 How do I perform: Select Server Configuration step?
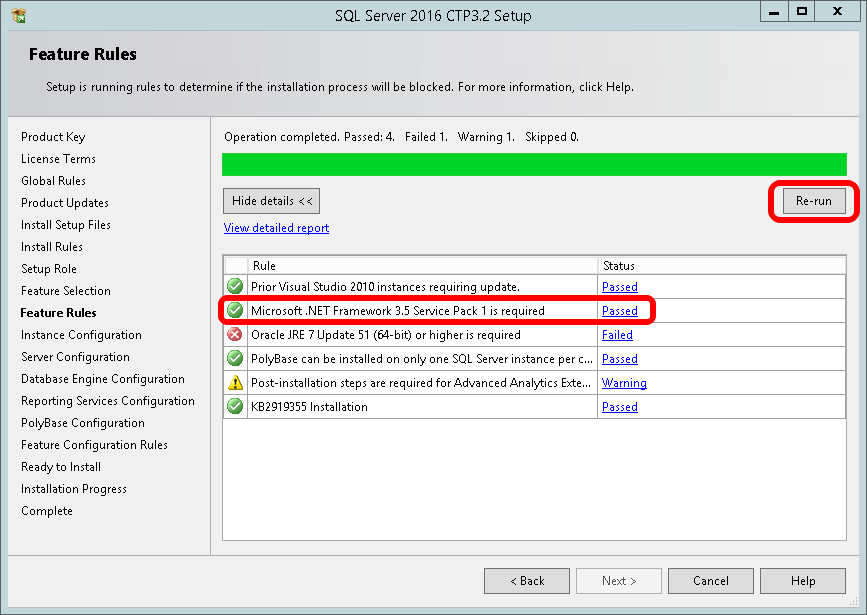coord(75,357)
